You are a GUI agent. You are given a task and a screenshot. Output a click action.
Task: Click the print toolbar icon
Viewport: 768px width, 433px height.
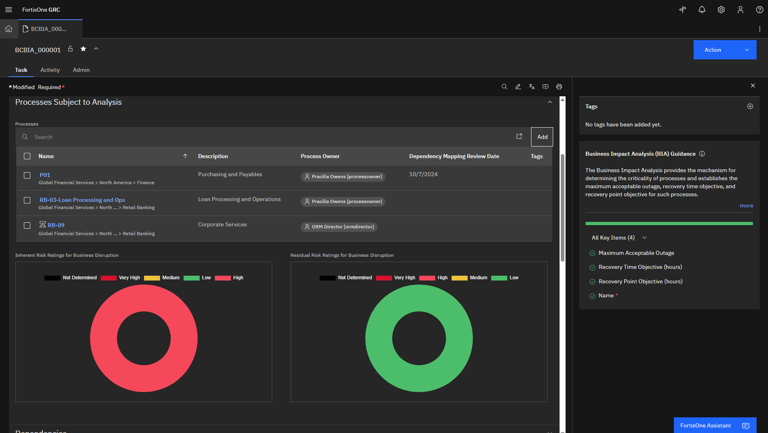tap(559, 87)
